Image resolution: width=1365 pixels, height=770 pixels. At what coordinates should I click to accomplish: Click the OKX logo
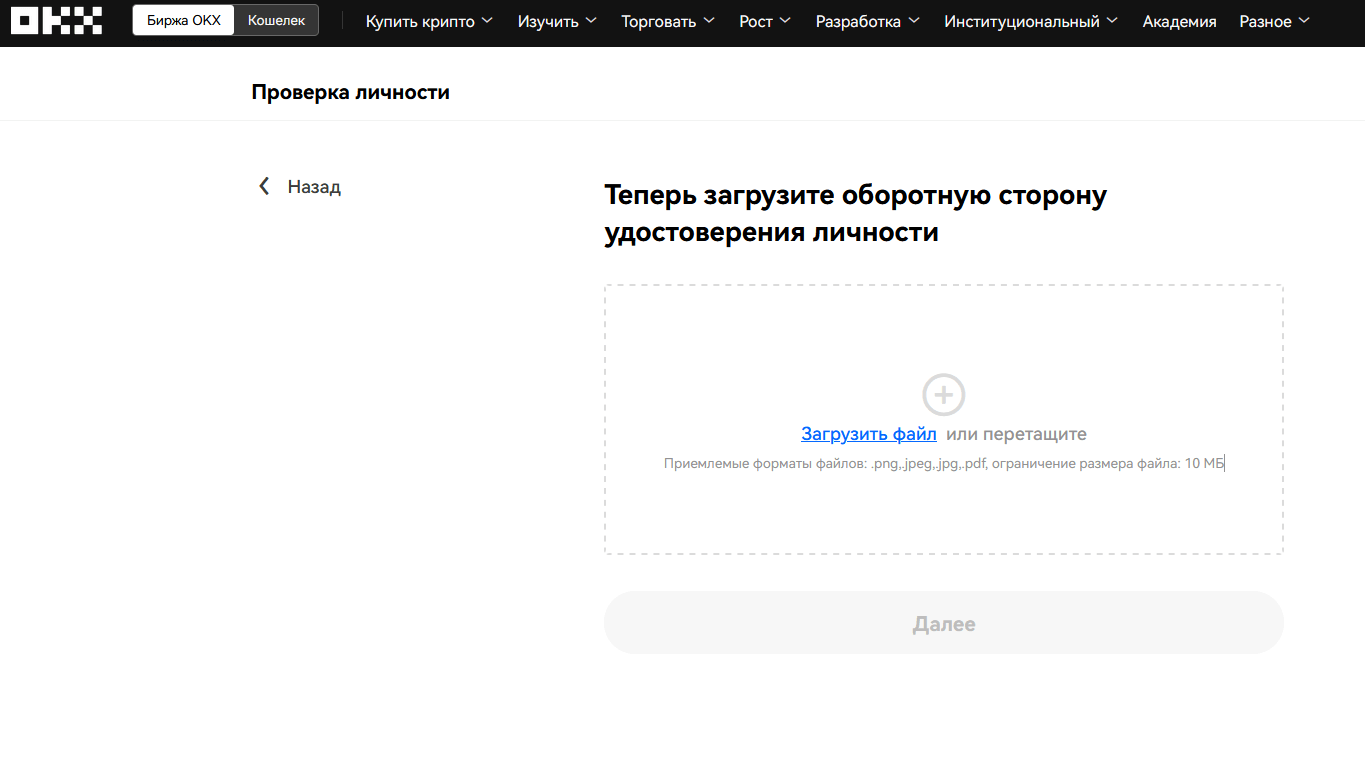pyautogui.click(x=56, y=21)
